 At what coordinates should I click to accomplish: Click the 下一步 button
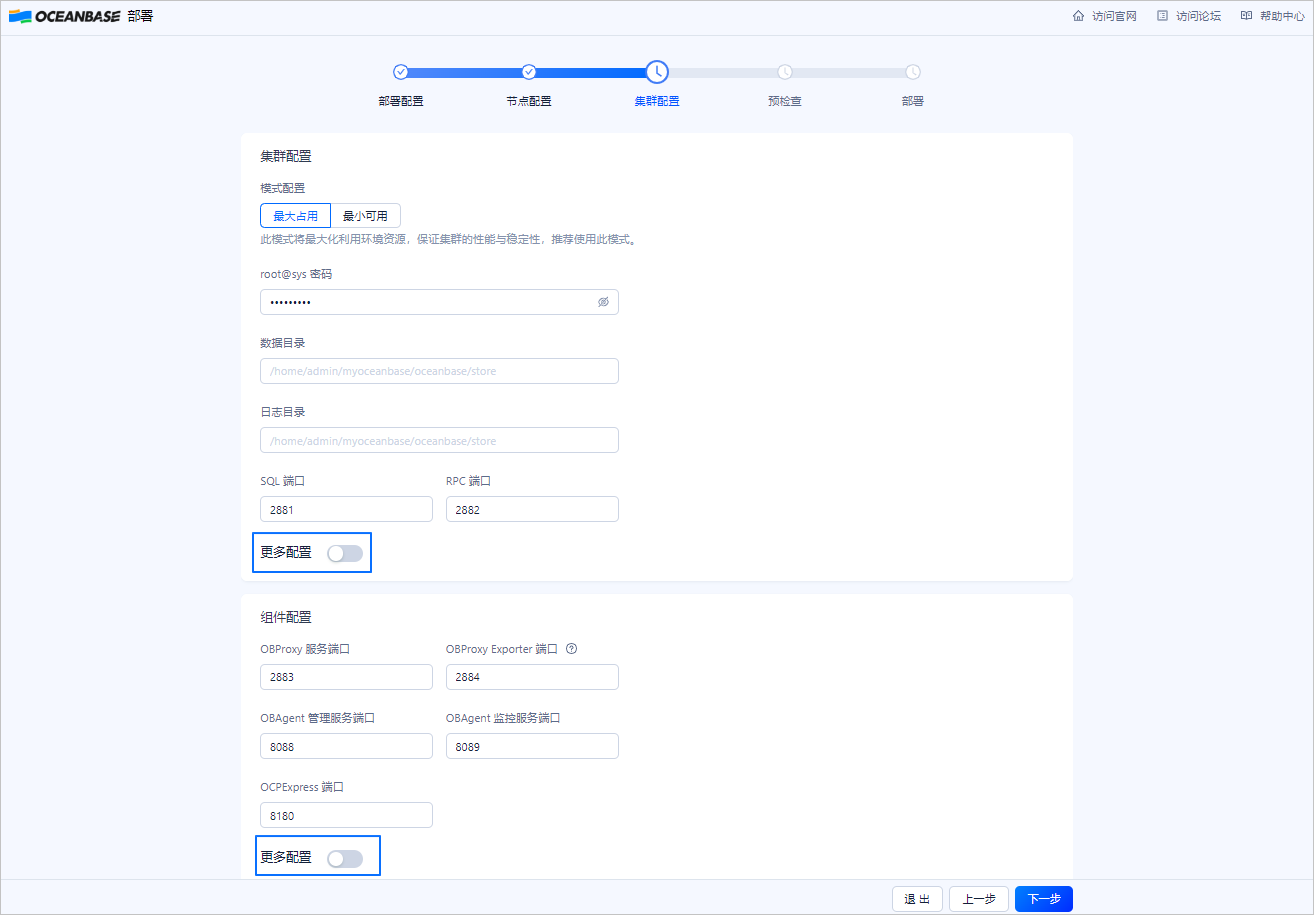[x=1043, y=898]
